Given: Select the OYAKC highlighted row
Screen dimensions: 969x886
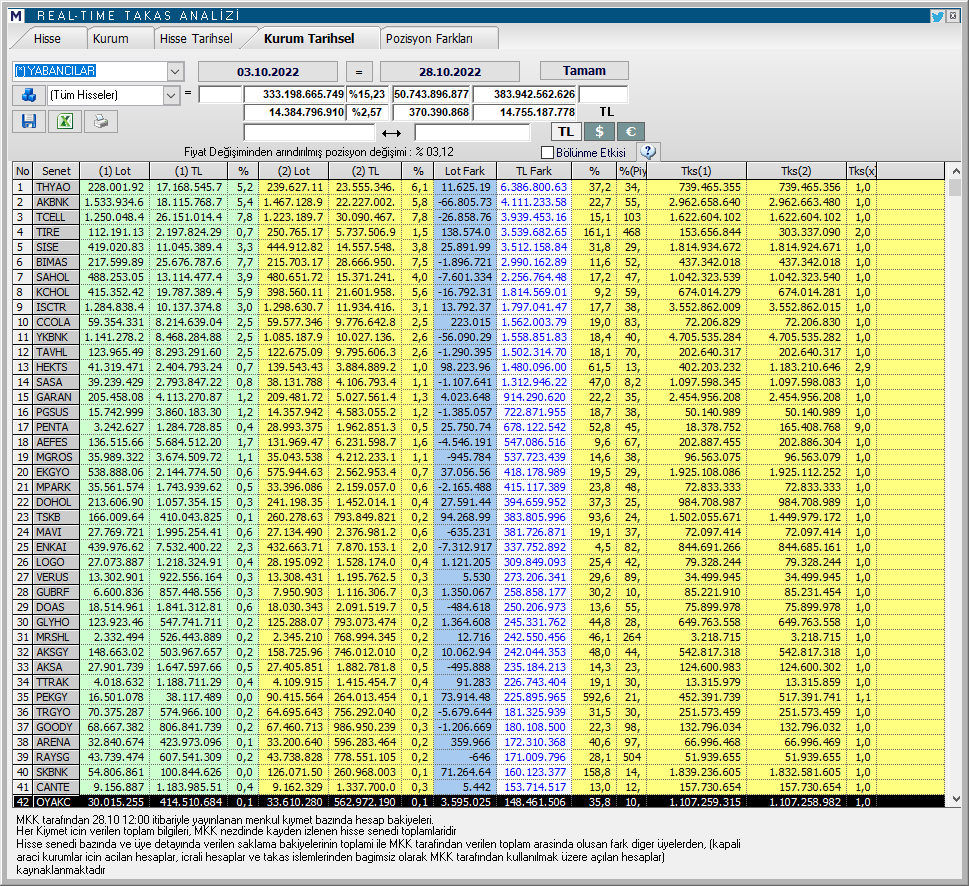Looking at the screenshot, I should click(x=478, y=802).
